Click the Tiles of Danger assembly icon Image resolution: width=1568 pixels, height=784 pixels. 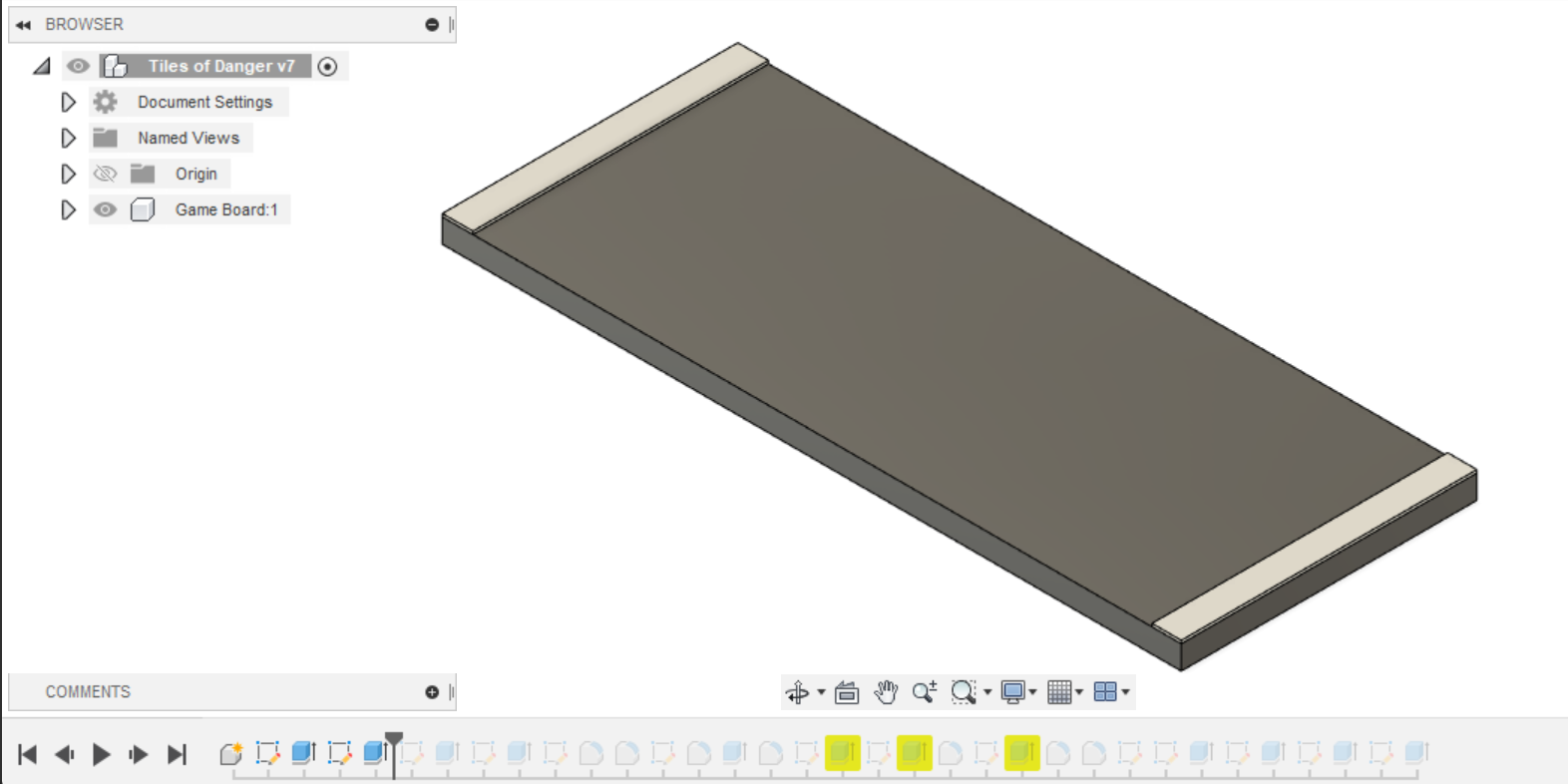tap(116, 66)
